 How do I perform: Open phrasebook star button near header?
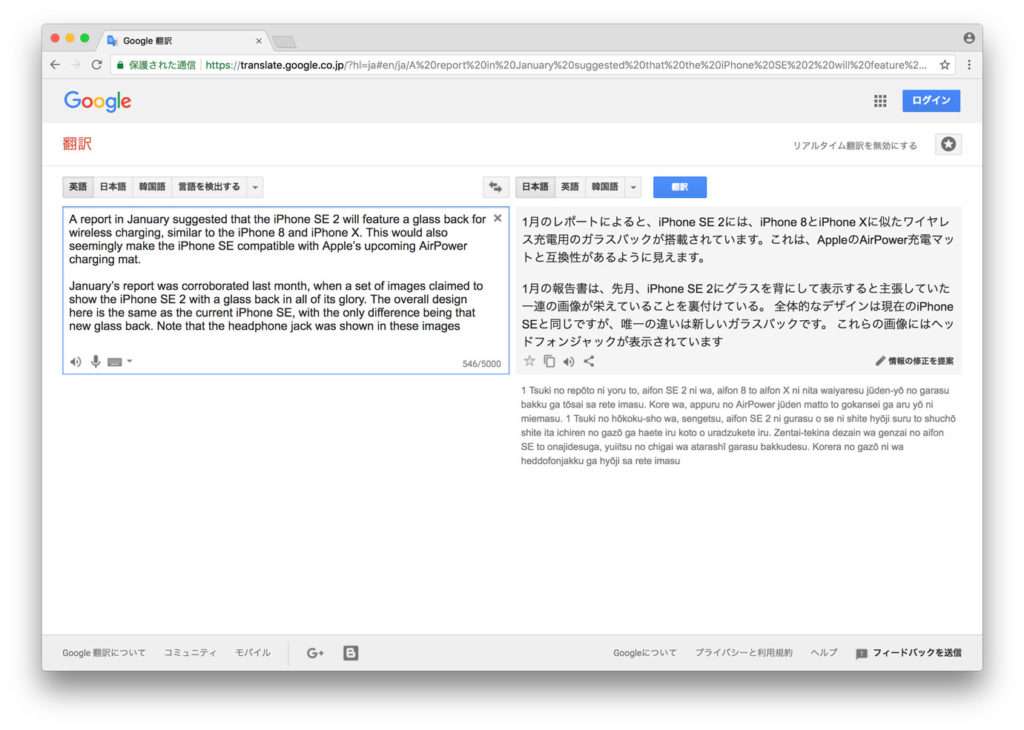[x=948, y=144]
